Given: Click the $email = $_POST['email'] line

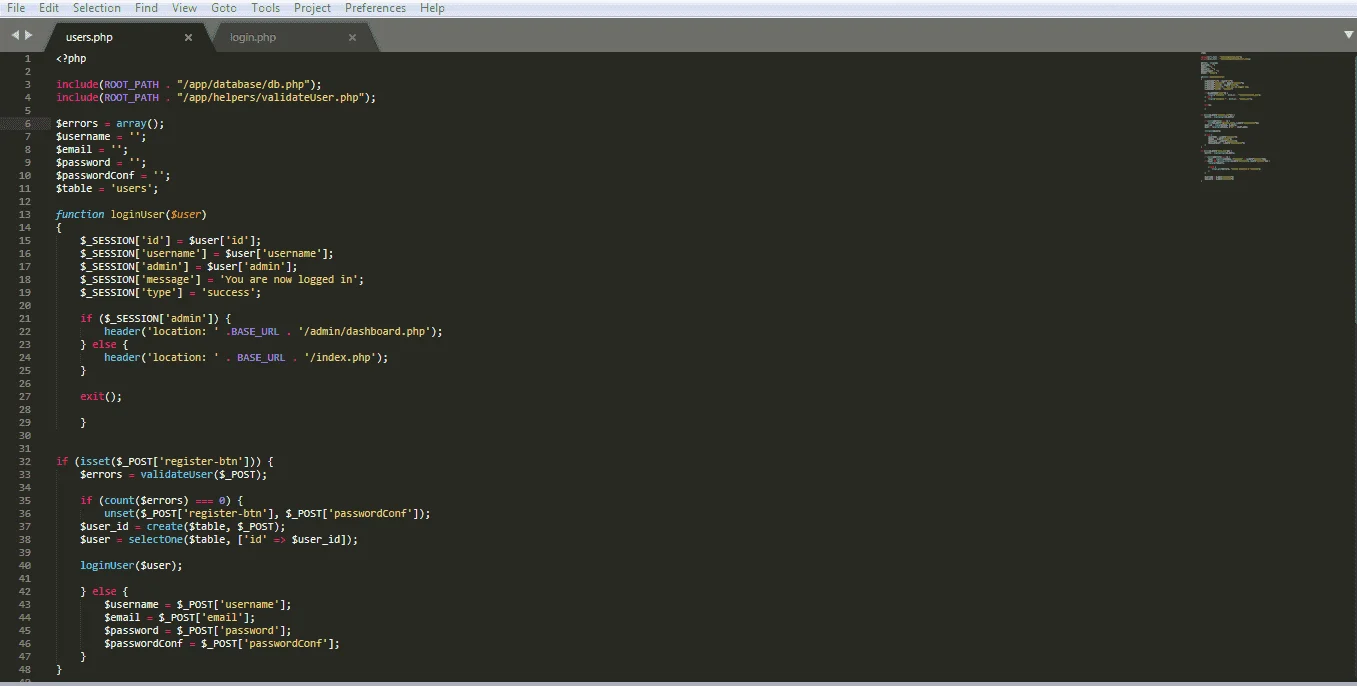Looking at the screenshot, I should [x=179, y=618].
